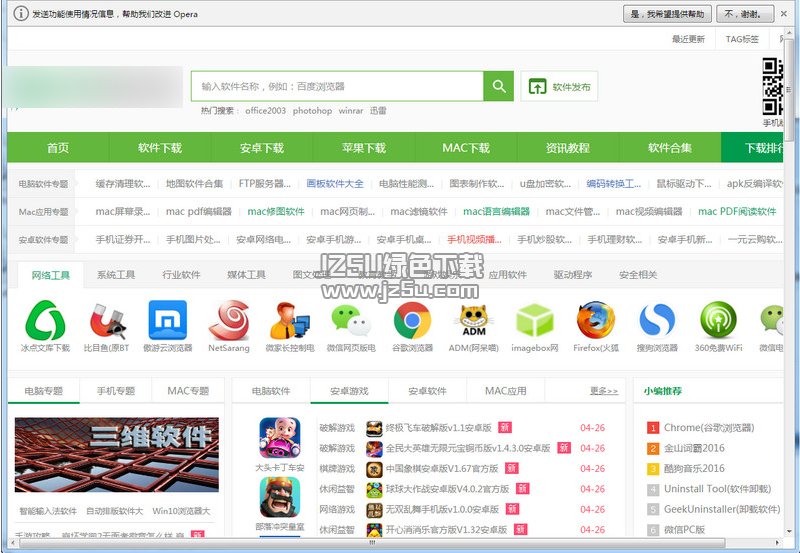800x553 pixels.
Task: Click the 不，谢谢 button
Action: coord(745,14)
